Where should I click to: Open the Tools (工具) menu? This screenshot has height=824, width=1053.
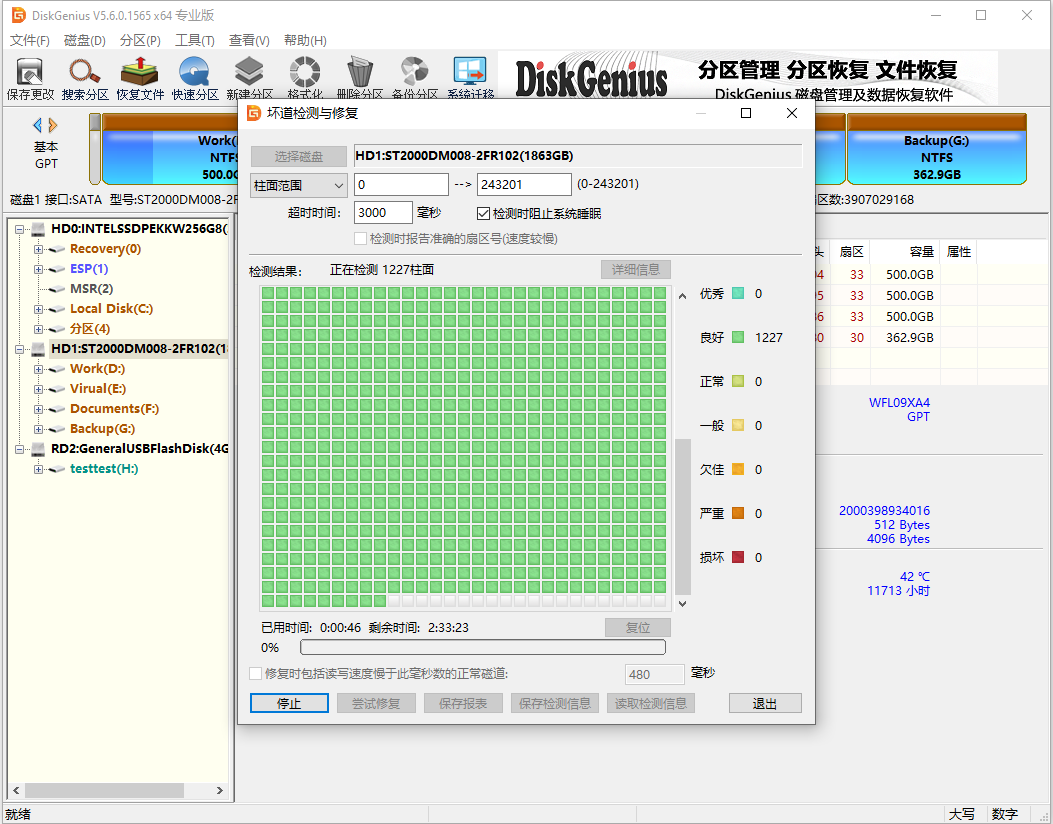tap(195, 40)
